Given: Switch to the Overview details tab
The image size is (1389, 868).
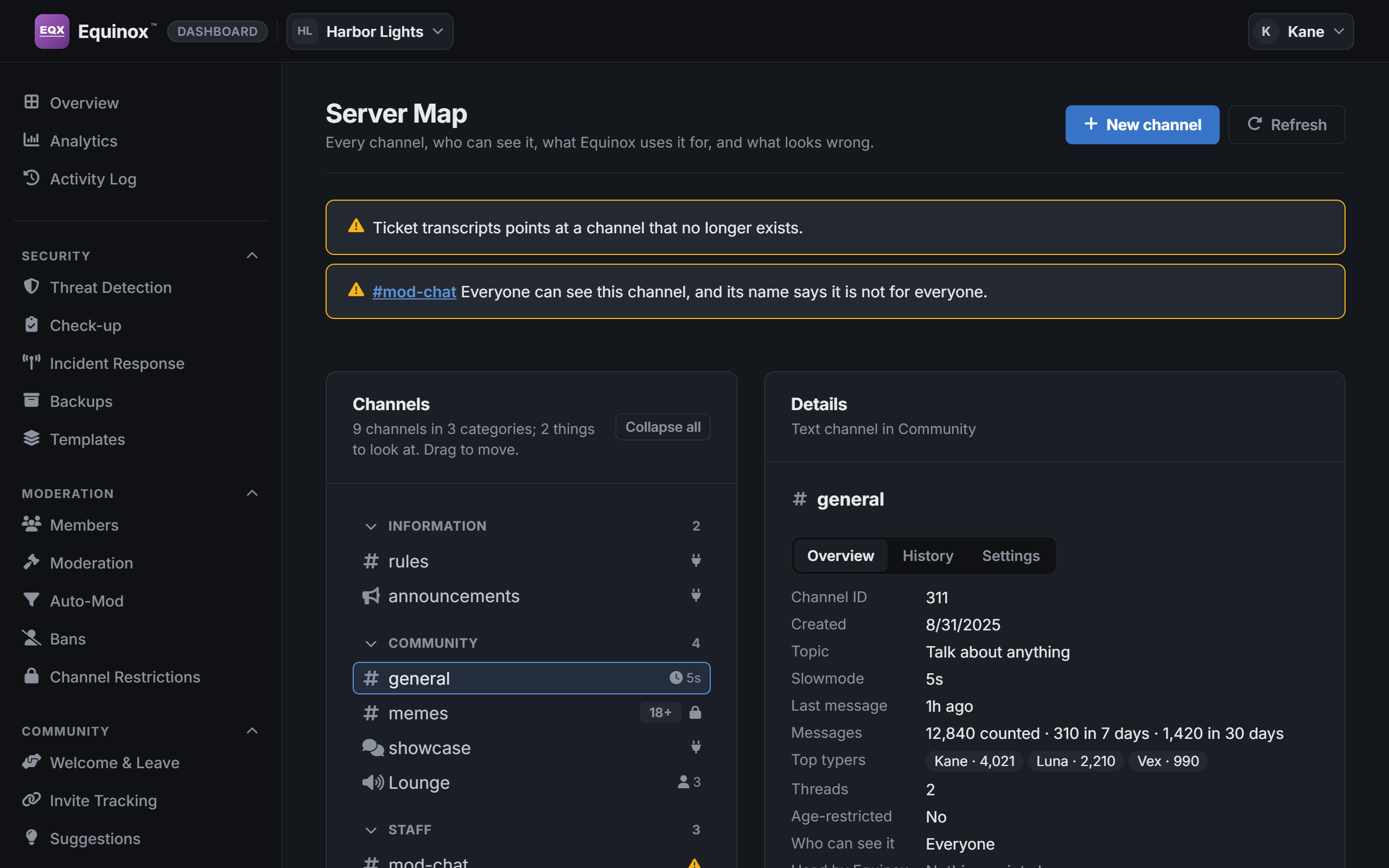Looking at the screenshot, I should pyautogui.click(x=840, y=556).
